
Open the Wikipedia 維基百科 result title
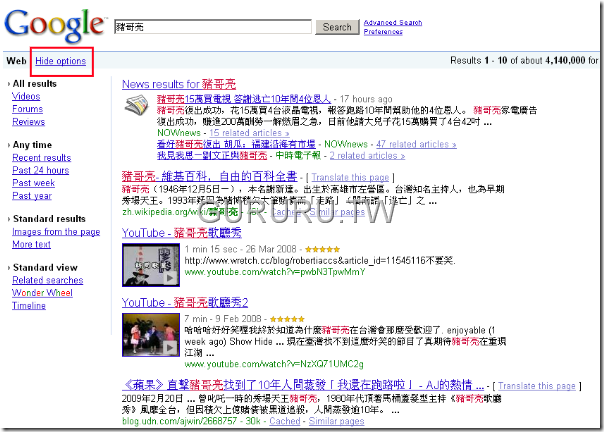pyautogui.click(x=210, y=177)
